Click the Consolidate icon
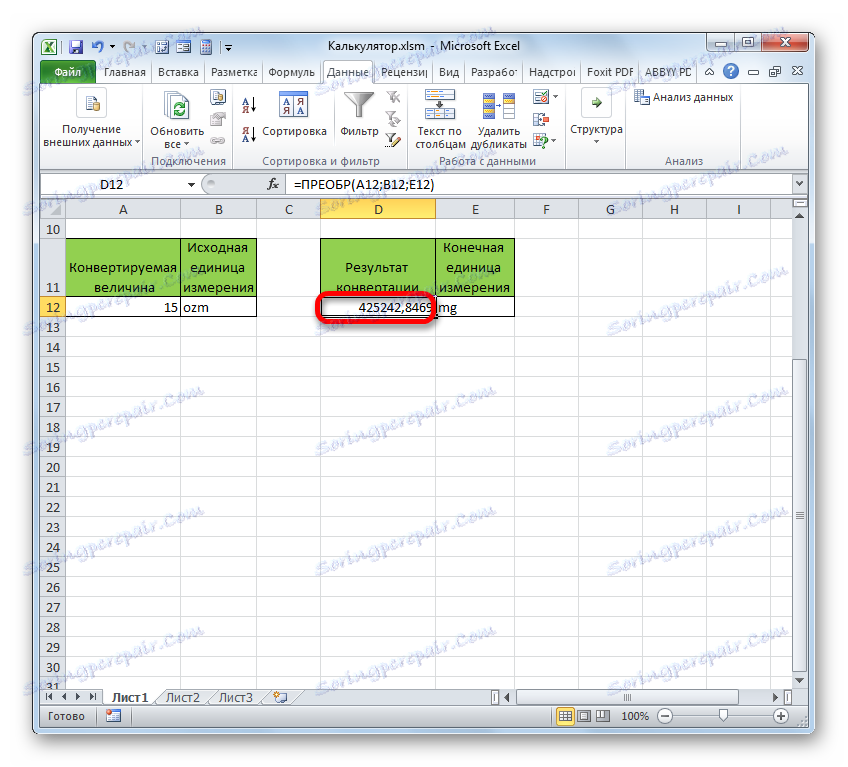Screen dimensions: 848x767 [540, 119]
